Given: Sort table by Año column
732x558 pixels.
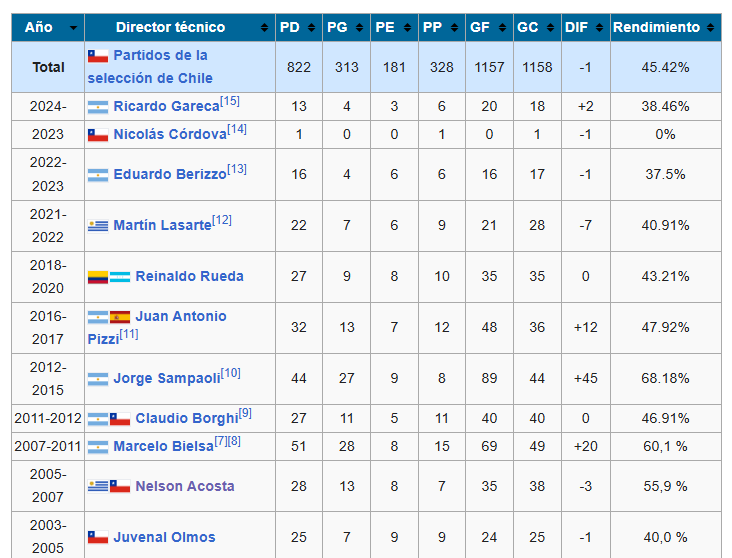Looking at the screenshot, I should tap(45, 27).
